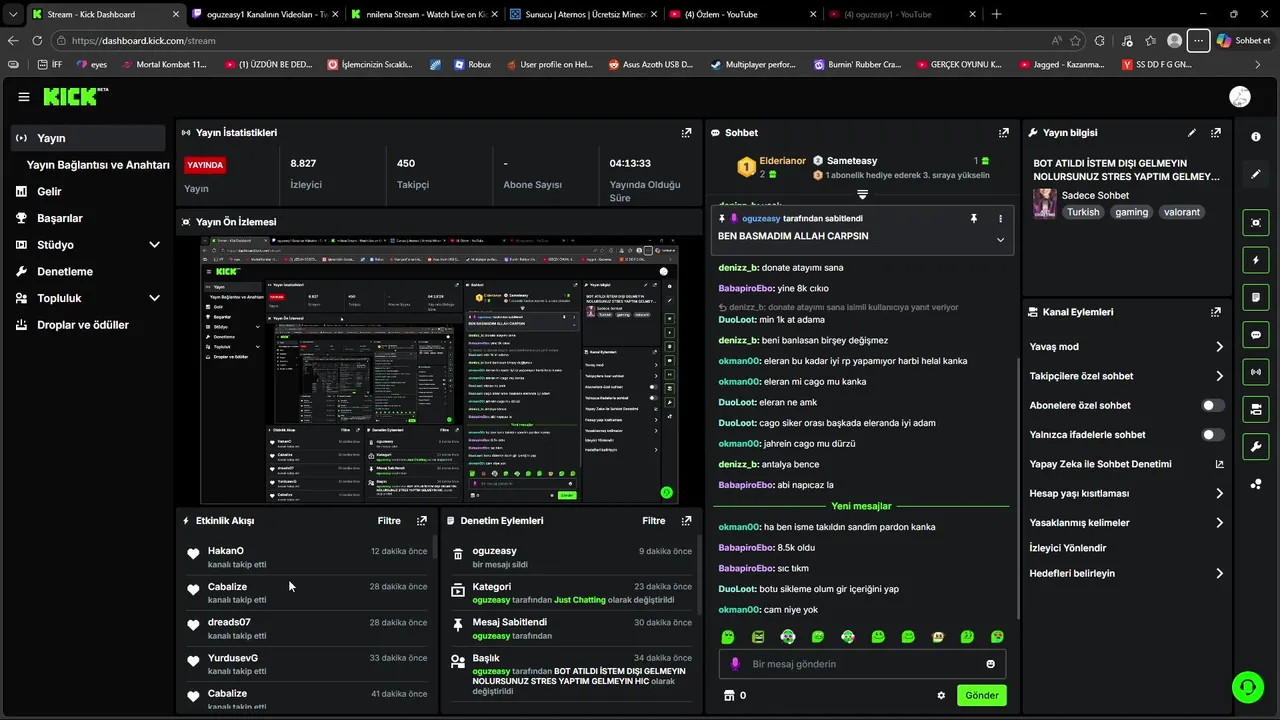Toggle the camera widget icon in right sidebar
Image resolution: width=1280 pixels, height=720 pixels.
click(1256, 408)
